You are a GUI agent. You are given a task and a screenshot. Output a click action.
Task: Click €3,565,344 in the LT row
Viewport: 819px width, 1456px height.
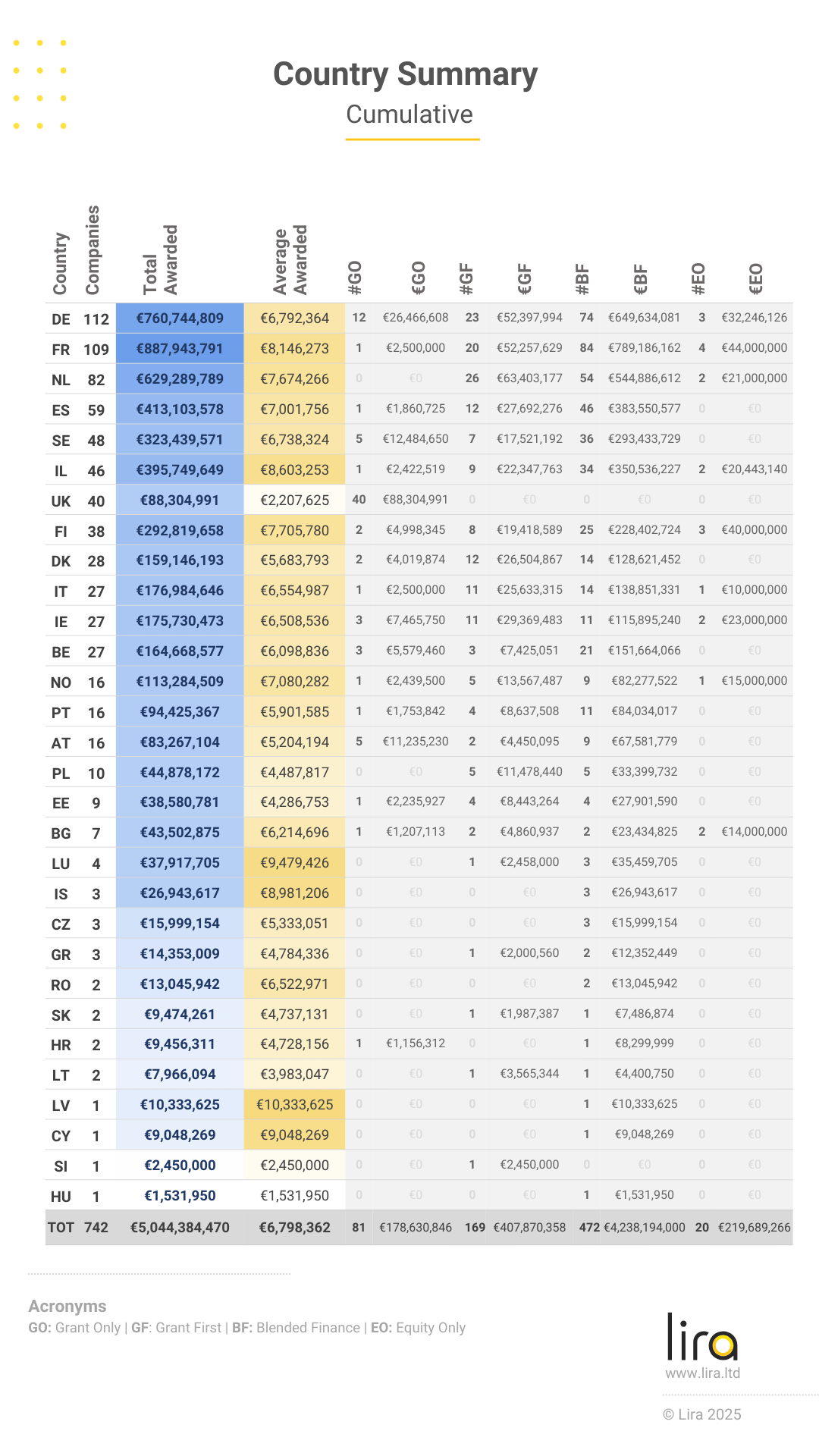tap(529, 1074)
